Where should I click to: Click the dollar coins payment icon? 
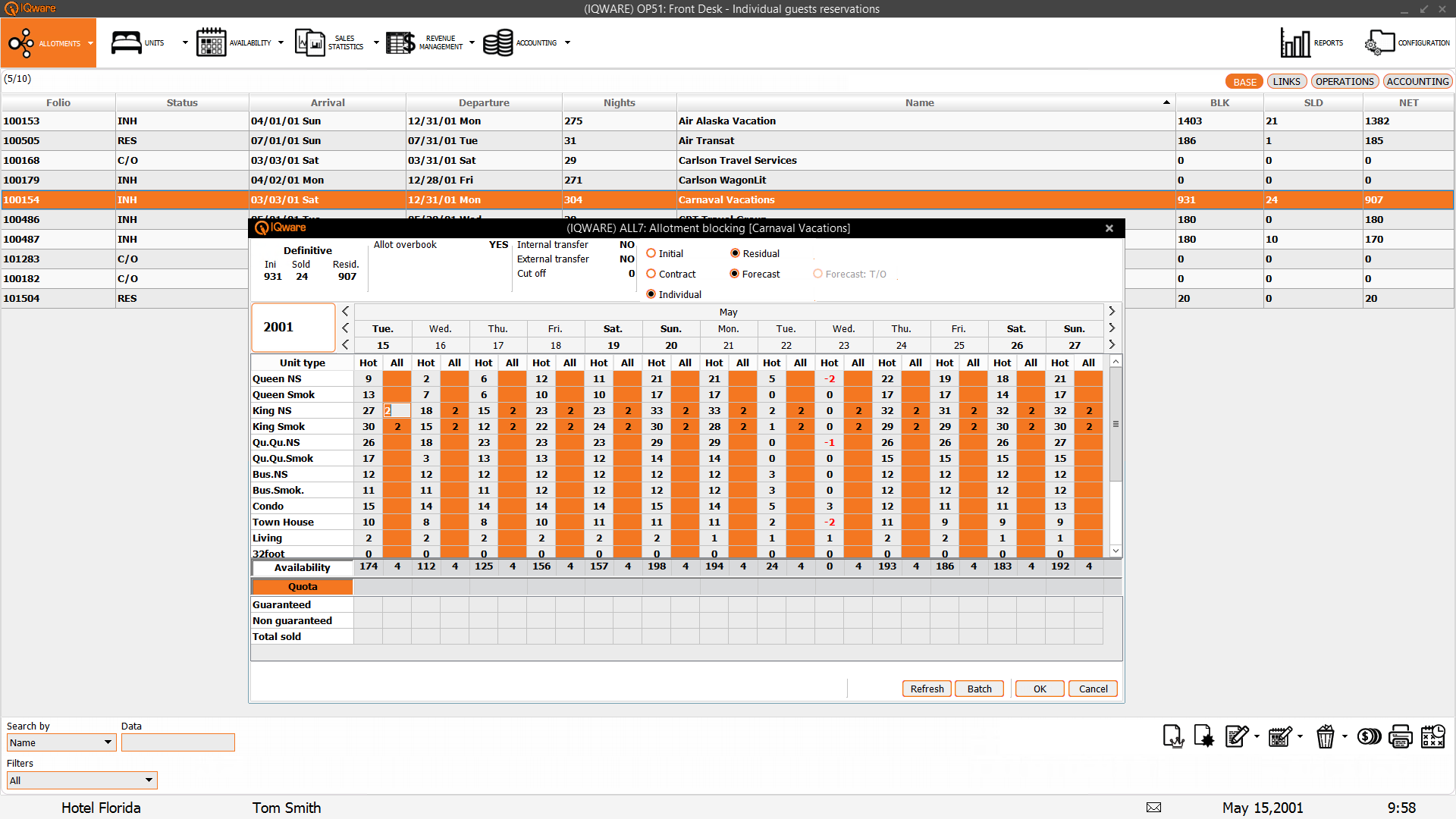coord(1369,736)
